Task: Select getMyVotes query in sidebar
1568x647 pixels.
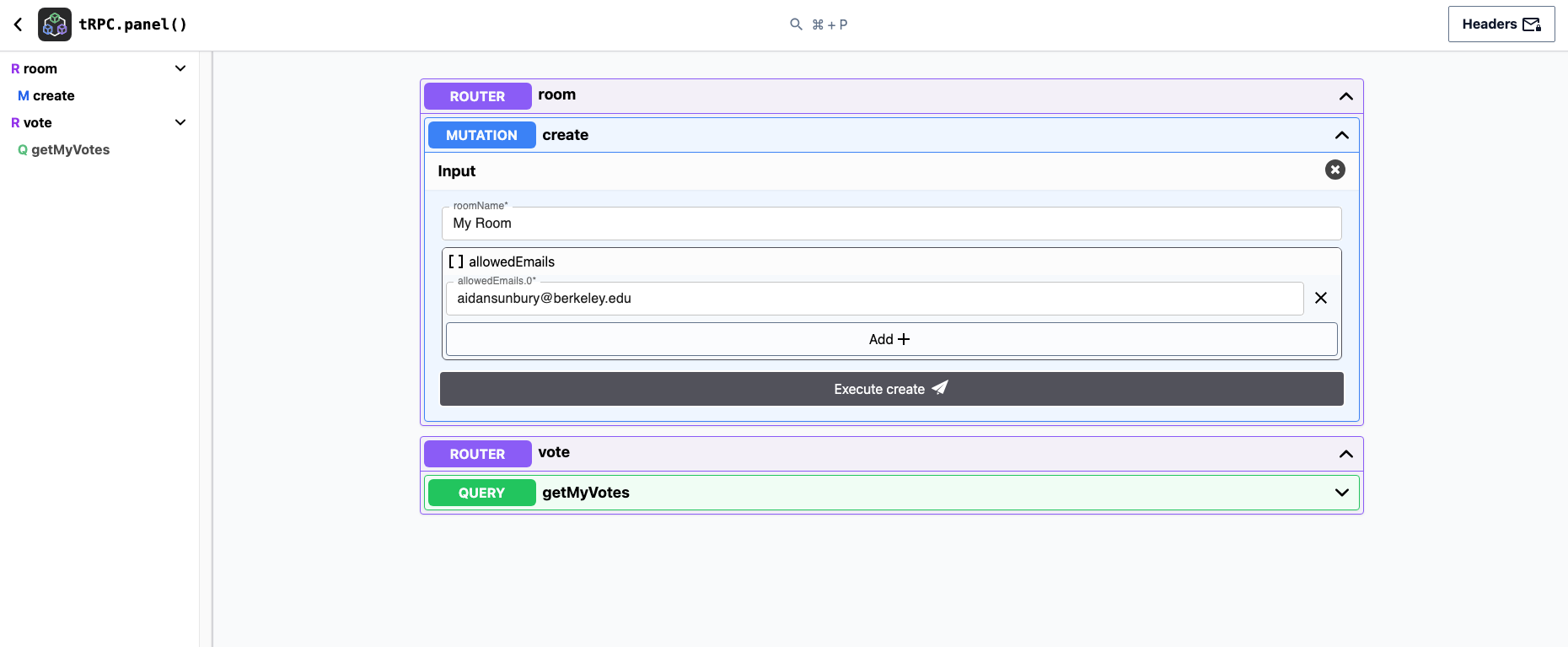Action: (70, 149)
